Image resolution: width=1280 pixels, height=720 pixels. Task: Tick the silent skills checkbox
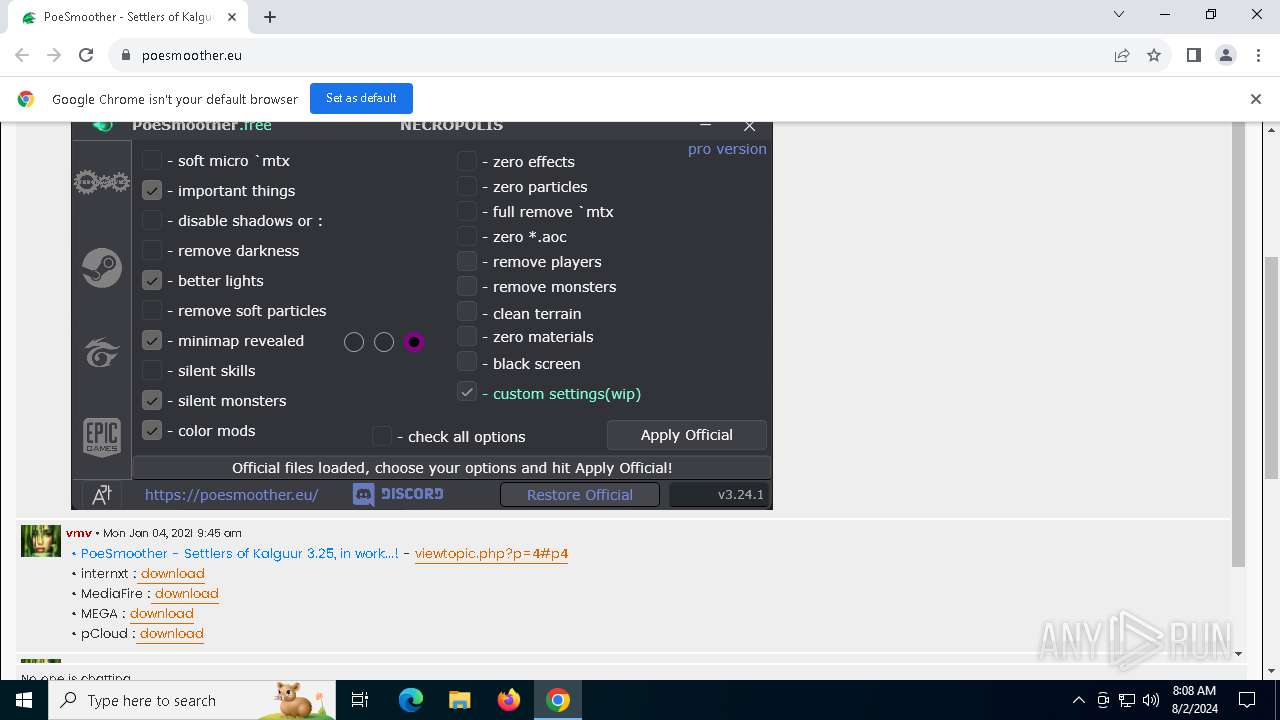pyautogui.click(x=152, y=370)
